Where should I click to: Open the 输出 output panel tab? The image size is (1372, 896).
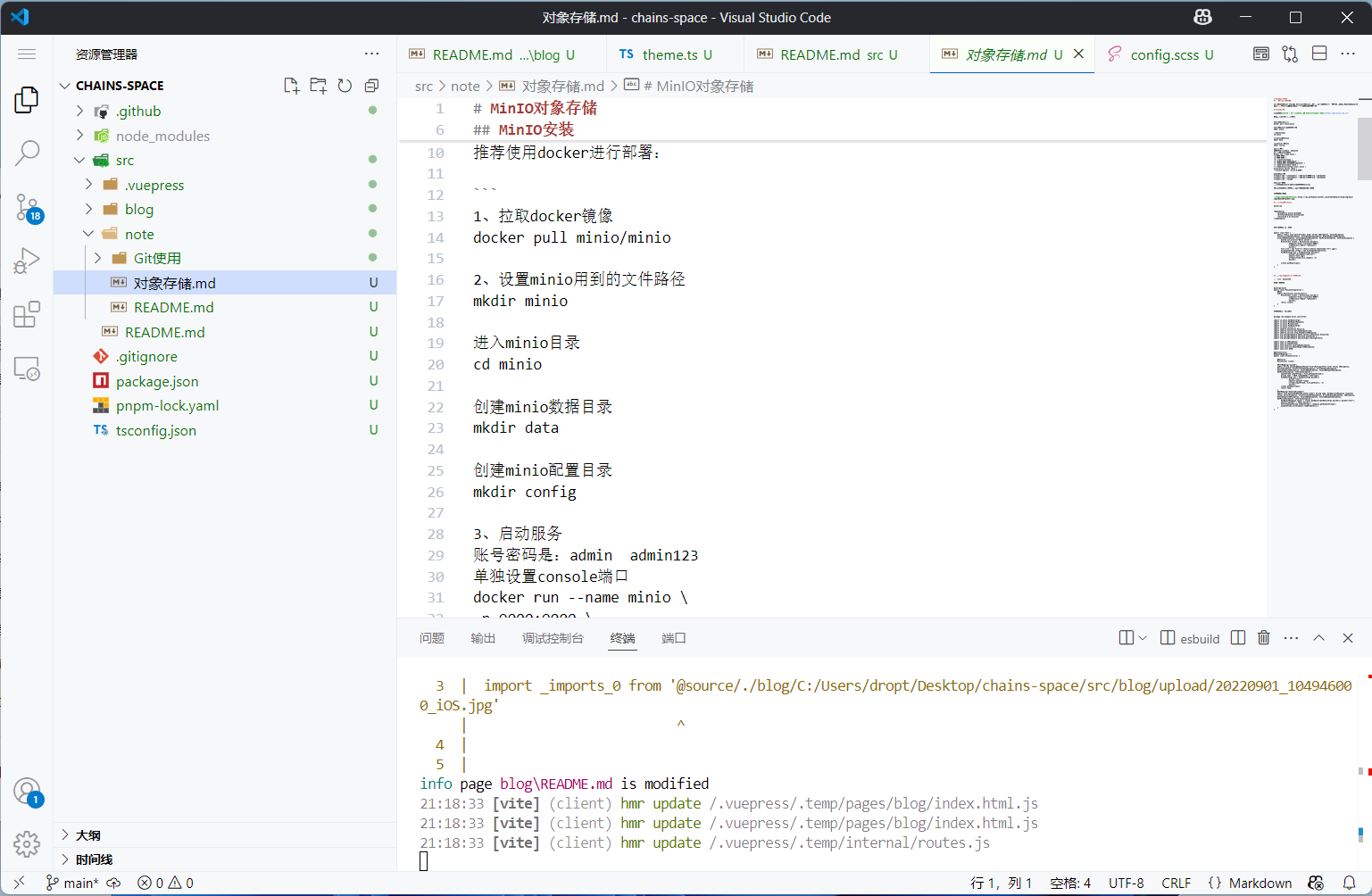coord(483,638)
